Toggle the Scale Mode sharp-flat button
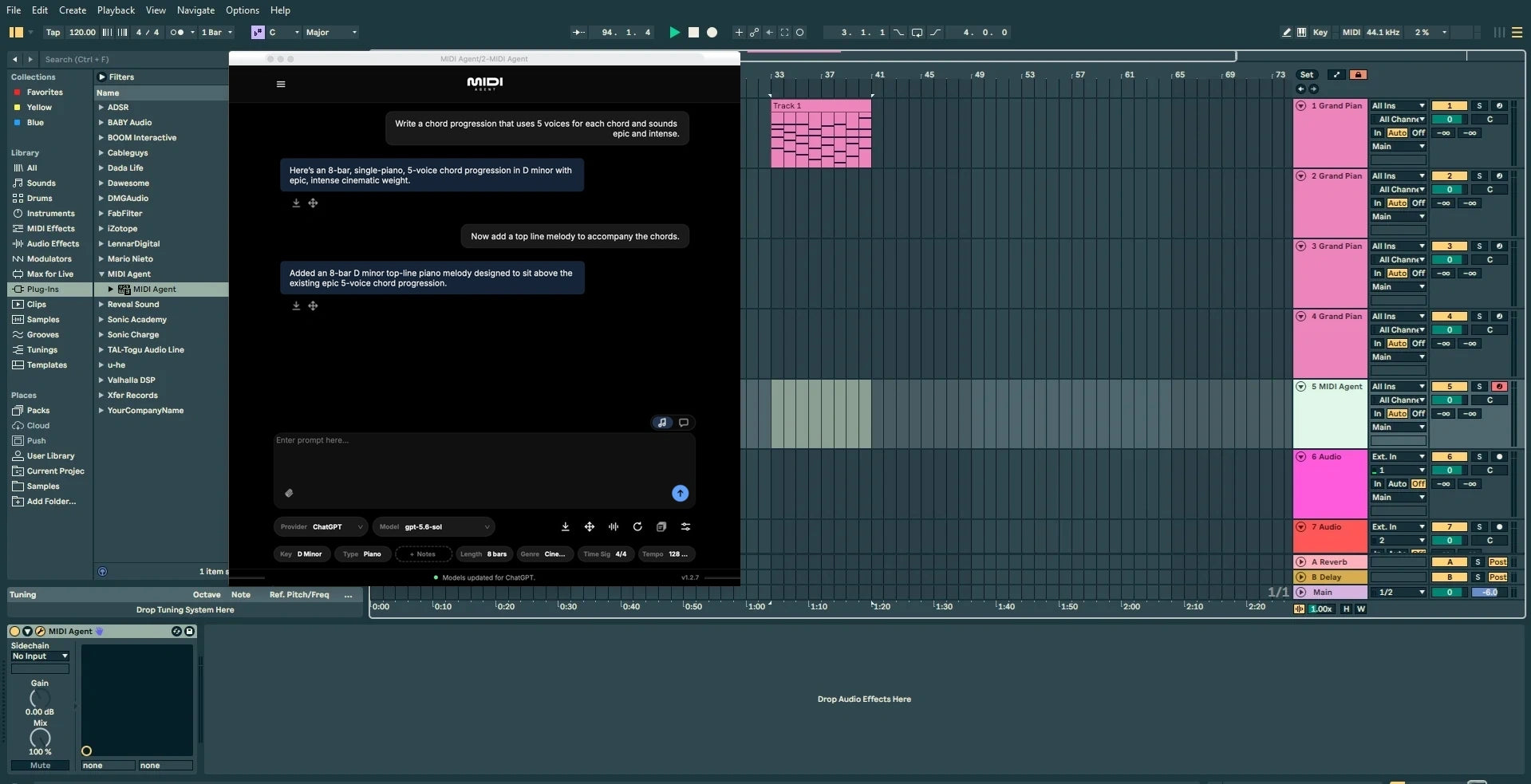 [x=258, y=33]
